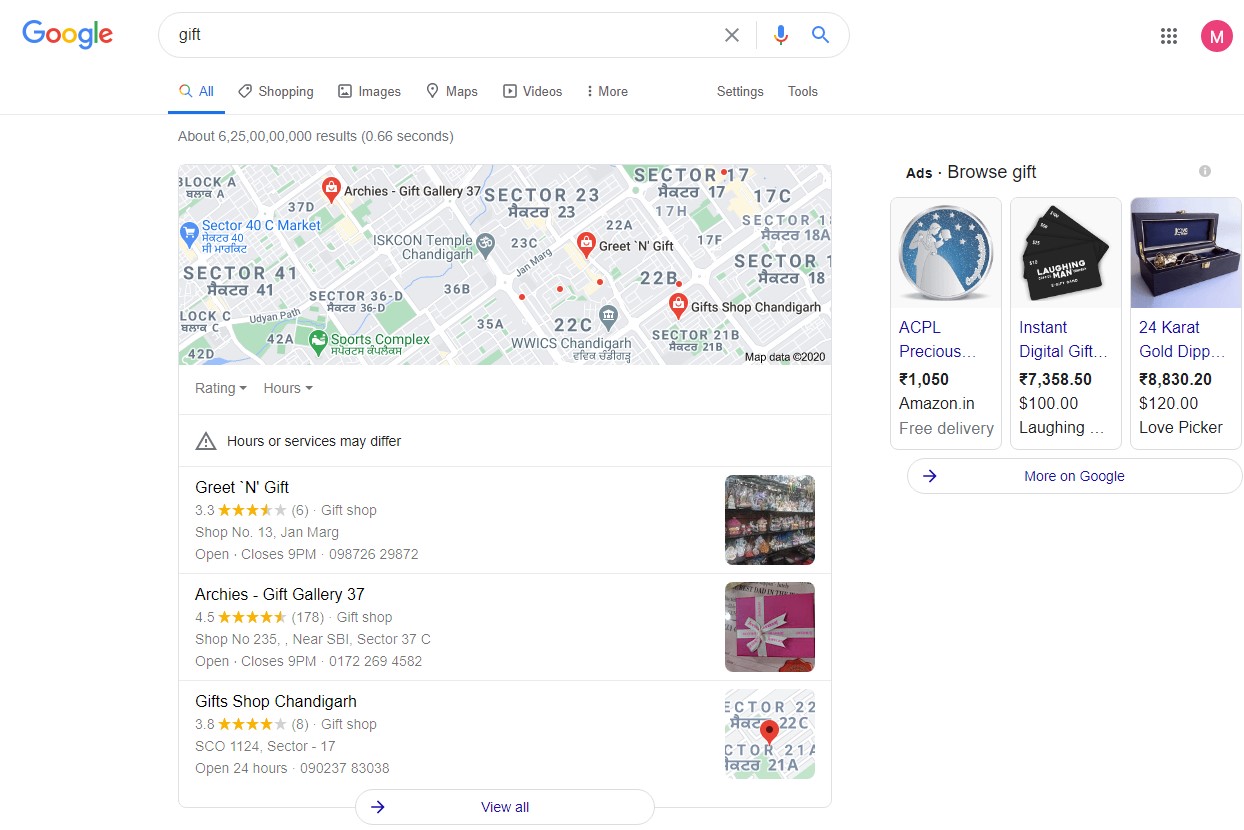Click the ₹1,050 price text
Image resolution: width=1244 pixels, height=830 pixels.
point(924,379)
